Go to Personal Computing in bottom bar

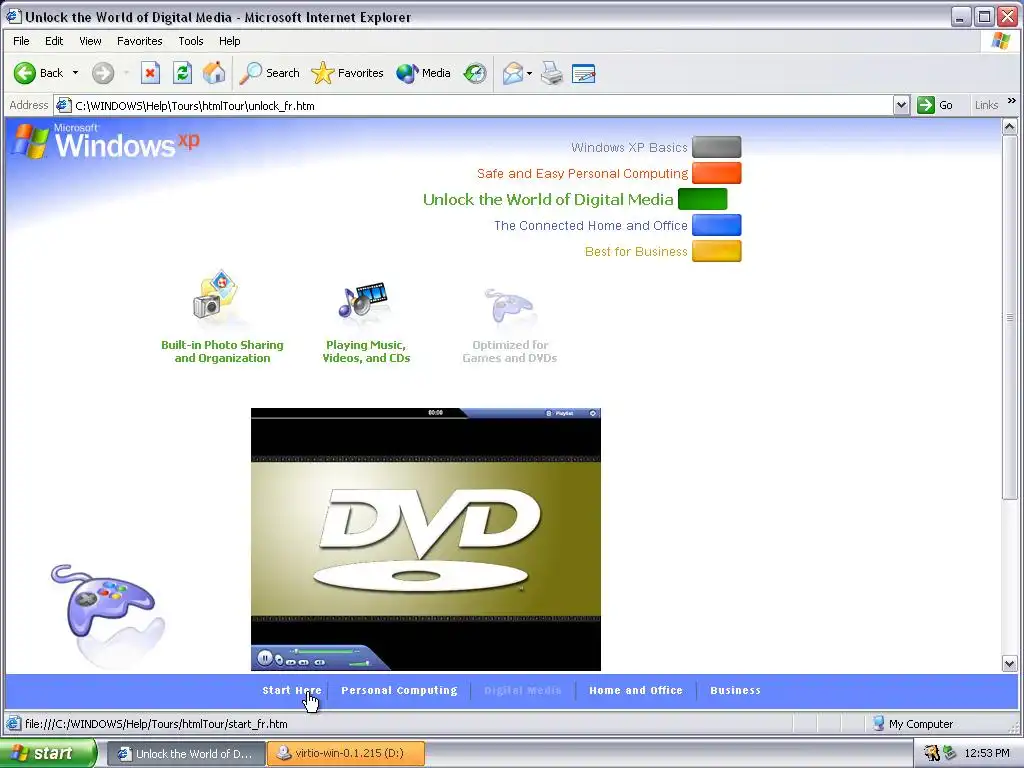point(399,690)
